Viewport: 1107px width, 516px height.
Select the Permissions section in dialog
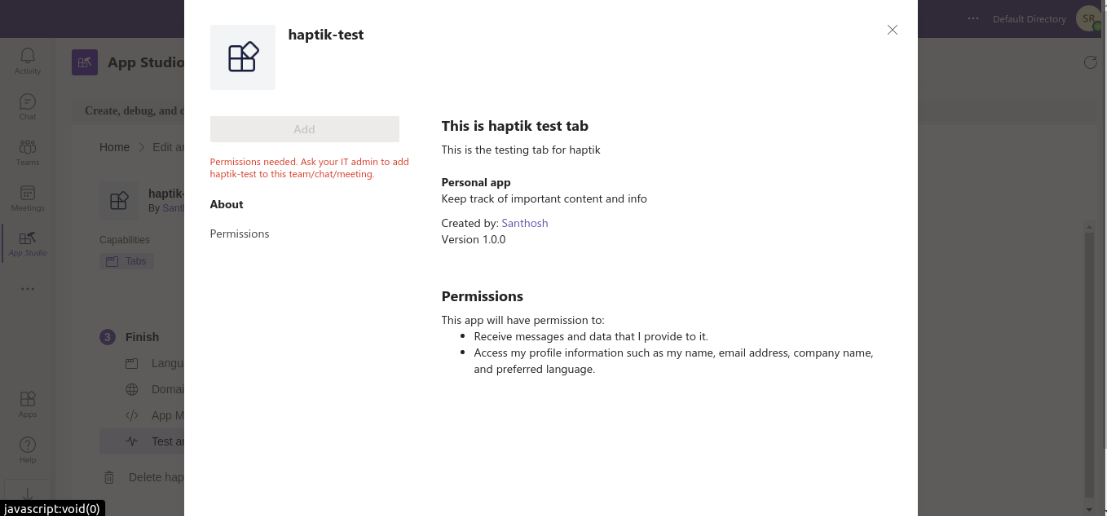239,234
